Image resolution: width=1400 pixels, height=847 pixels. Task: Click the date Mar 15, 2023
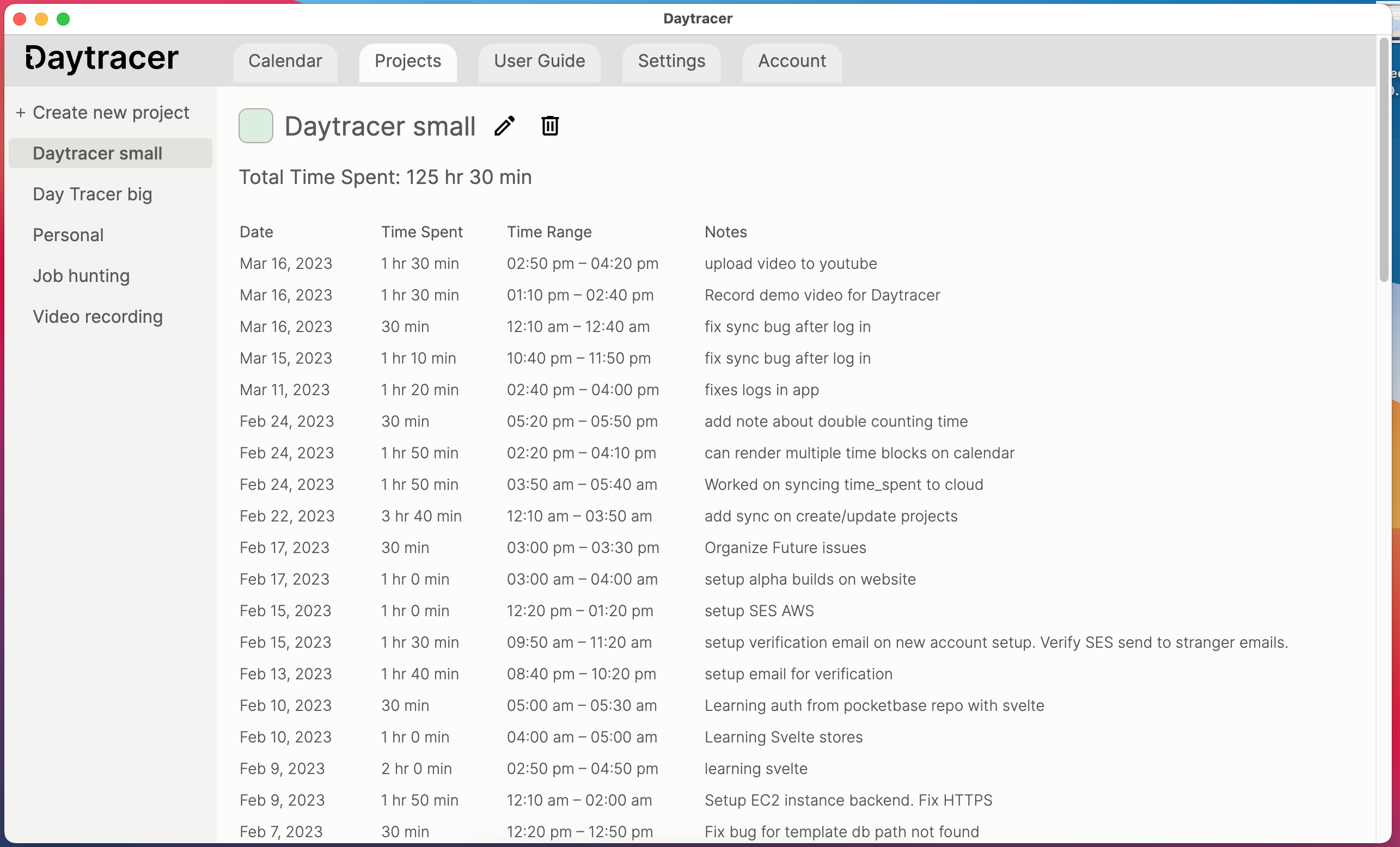pyautogui.click(x=285, y=359)
